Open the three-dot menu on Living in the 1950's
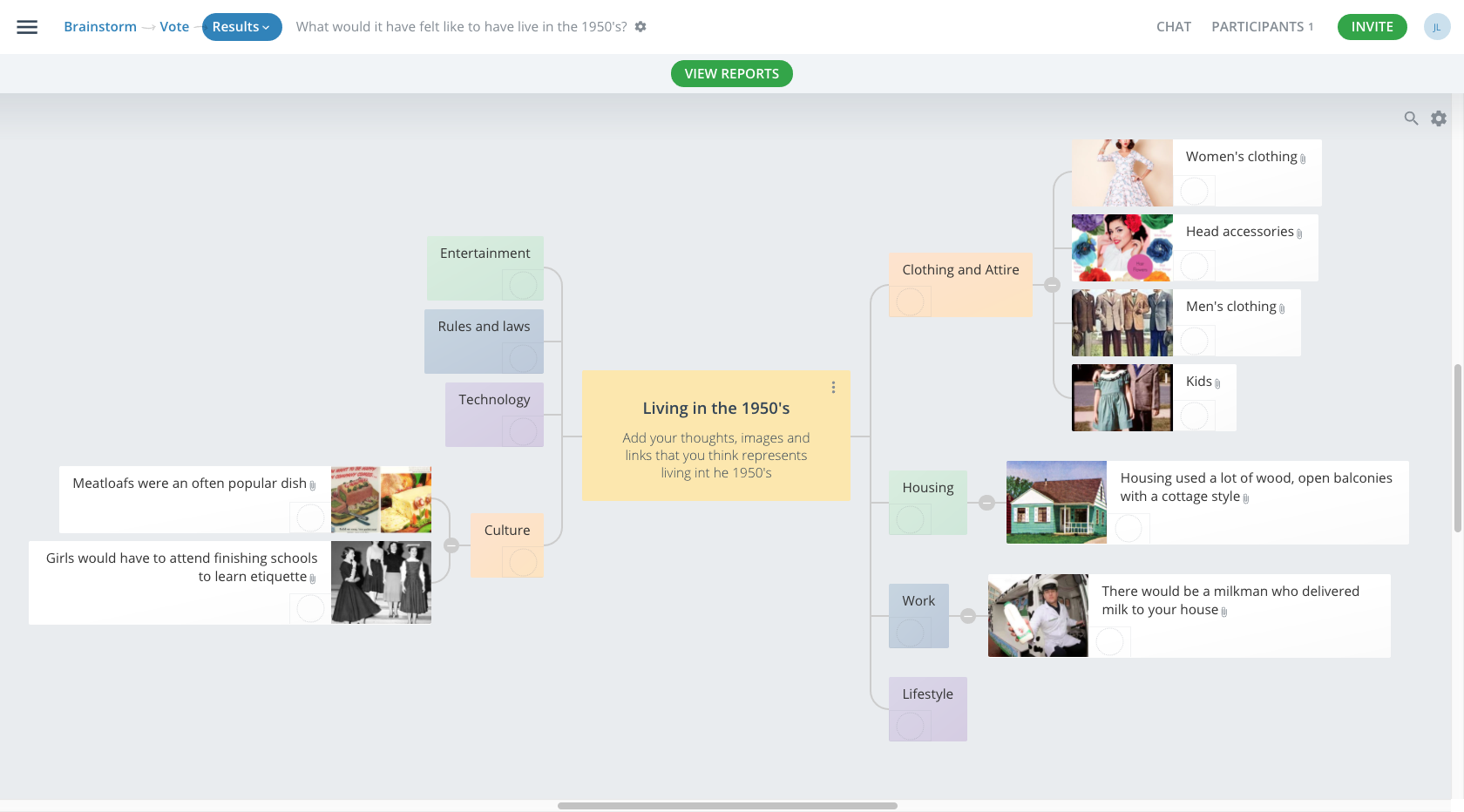1464x812 pixels. (x=833, y=387)
